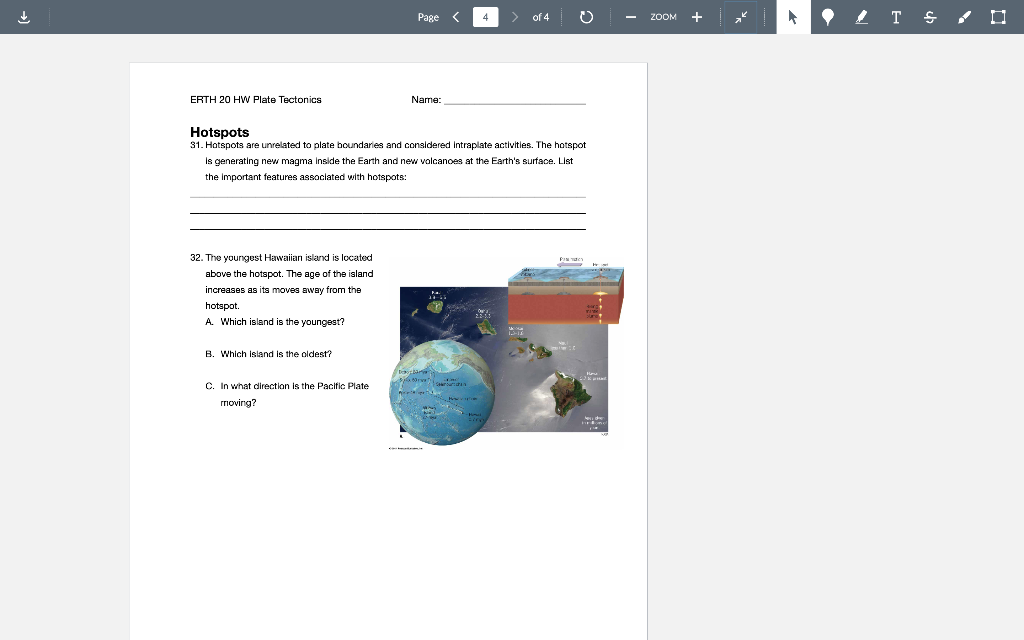Viewport: 1024px width, 640px height.
Task: Click the previous page chevron
Action: [455, 16]
